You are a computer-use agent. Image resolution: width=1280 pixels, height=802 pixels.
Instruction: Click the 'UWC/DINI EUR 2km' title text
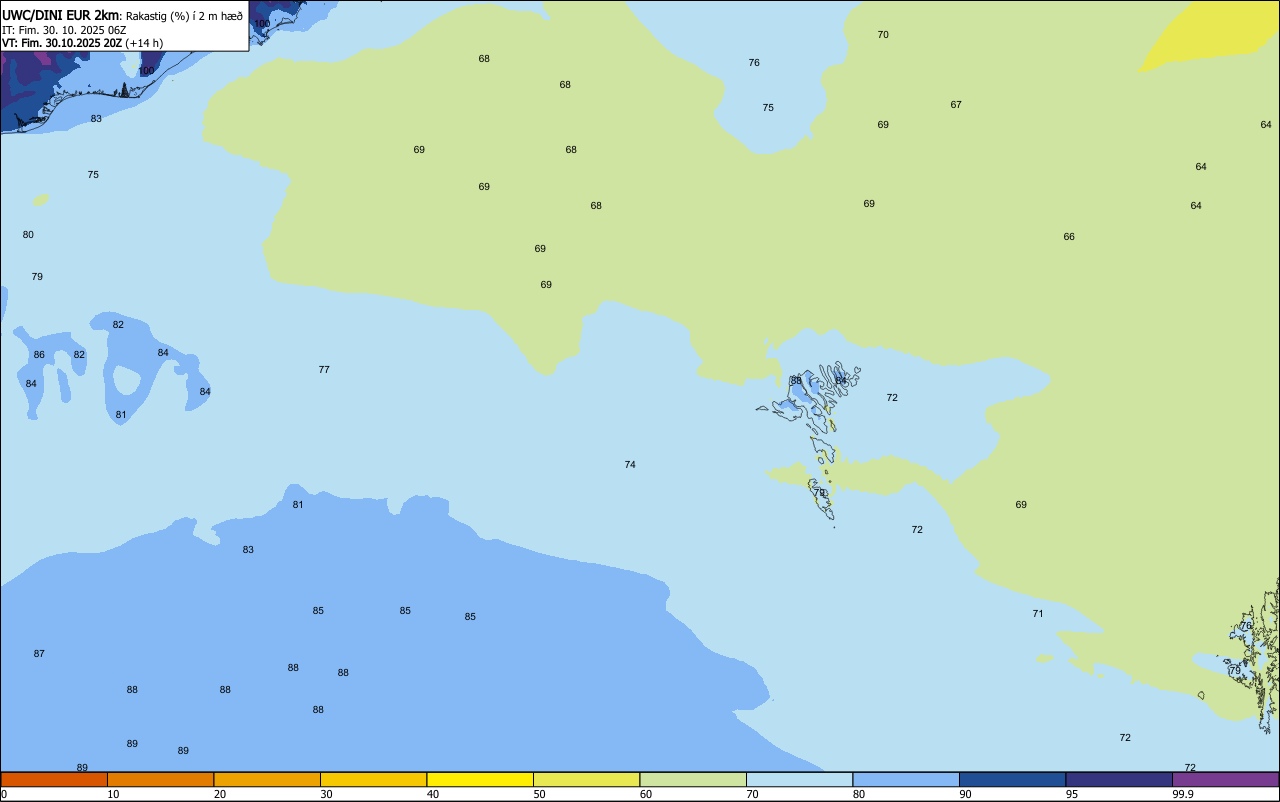61,14
